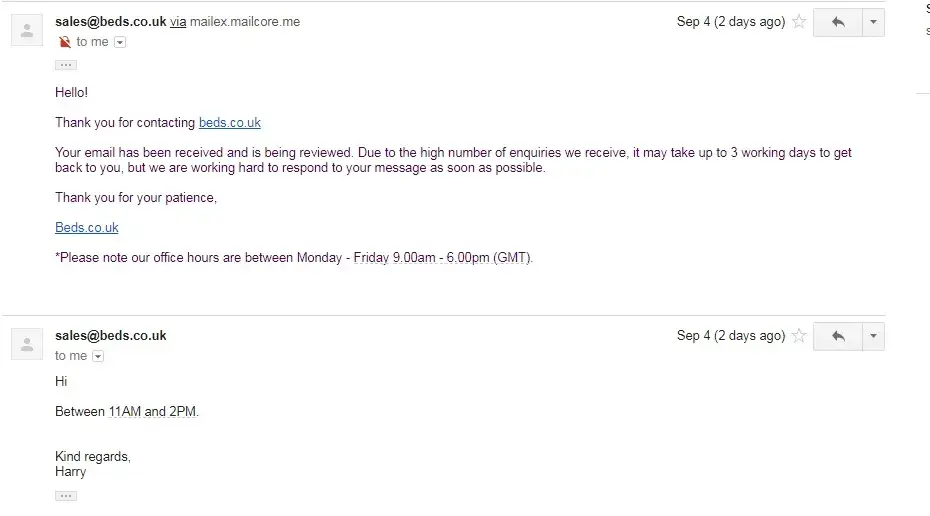Screen dimensions: 930x516
Task: Reply to Harry's email about 11AM and 2PM
Action: coord(838,336)
